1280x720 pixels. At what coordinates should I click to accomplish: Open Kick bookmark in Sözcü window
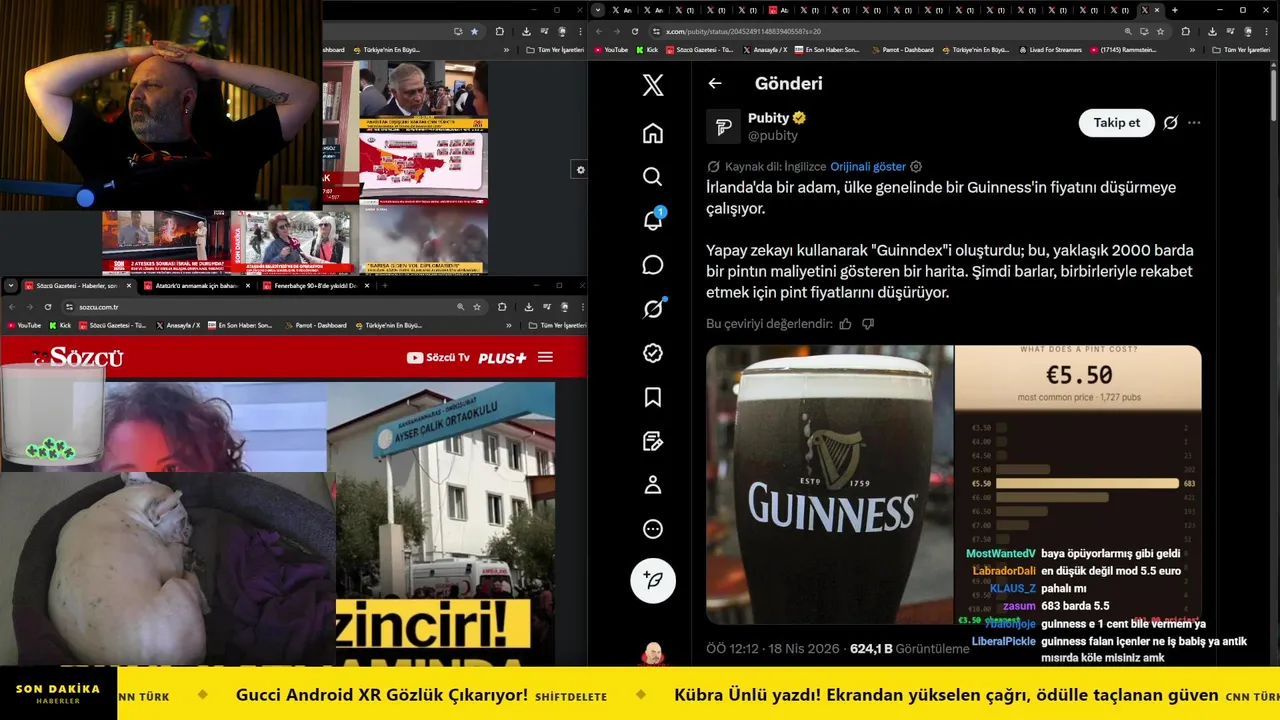(x=59, y=325)
